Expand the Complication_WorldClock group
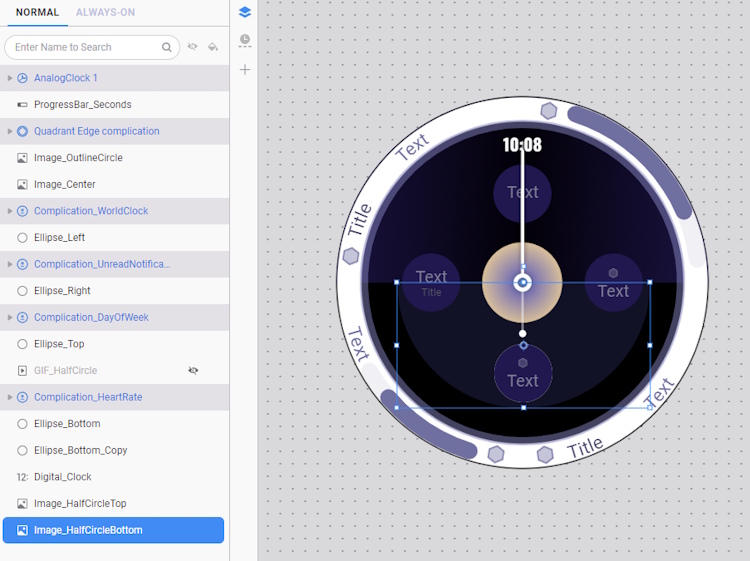This screenshot has height=561, width=750. [x=10, y=211]
